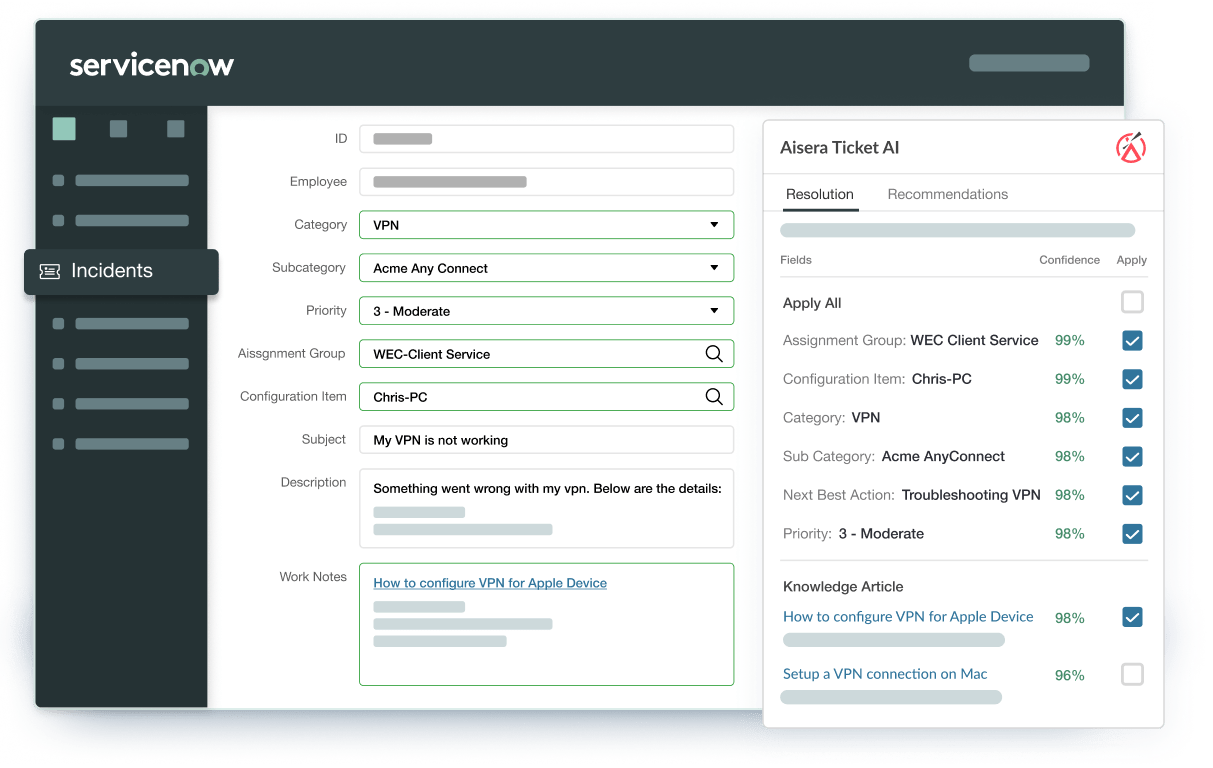Viewport: 1213px width, 768px height.
Task: Select the Resolution tab
Action: (x=820, y=194)
